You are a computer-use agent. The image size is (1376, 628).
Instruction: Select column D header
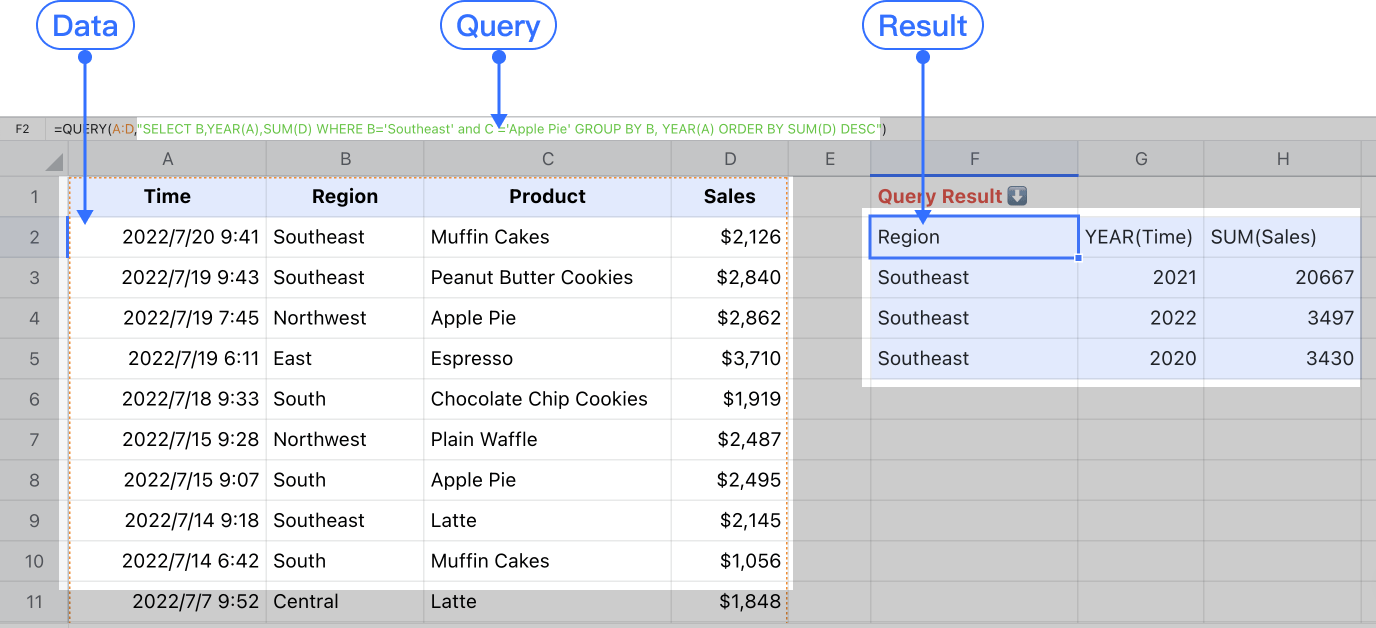(730, 159)
